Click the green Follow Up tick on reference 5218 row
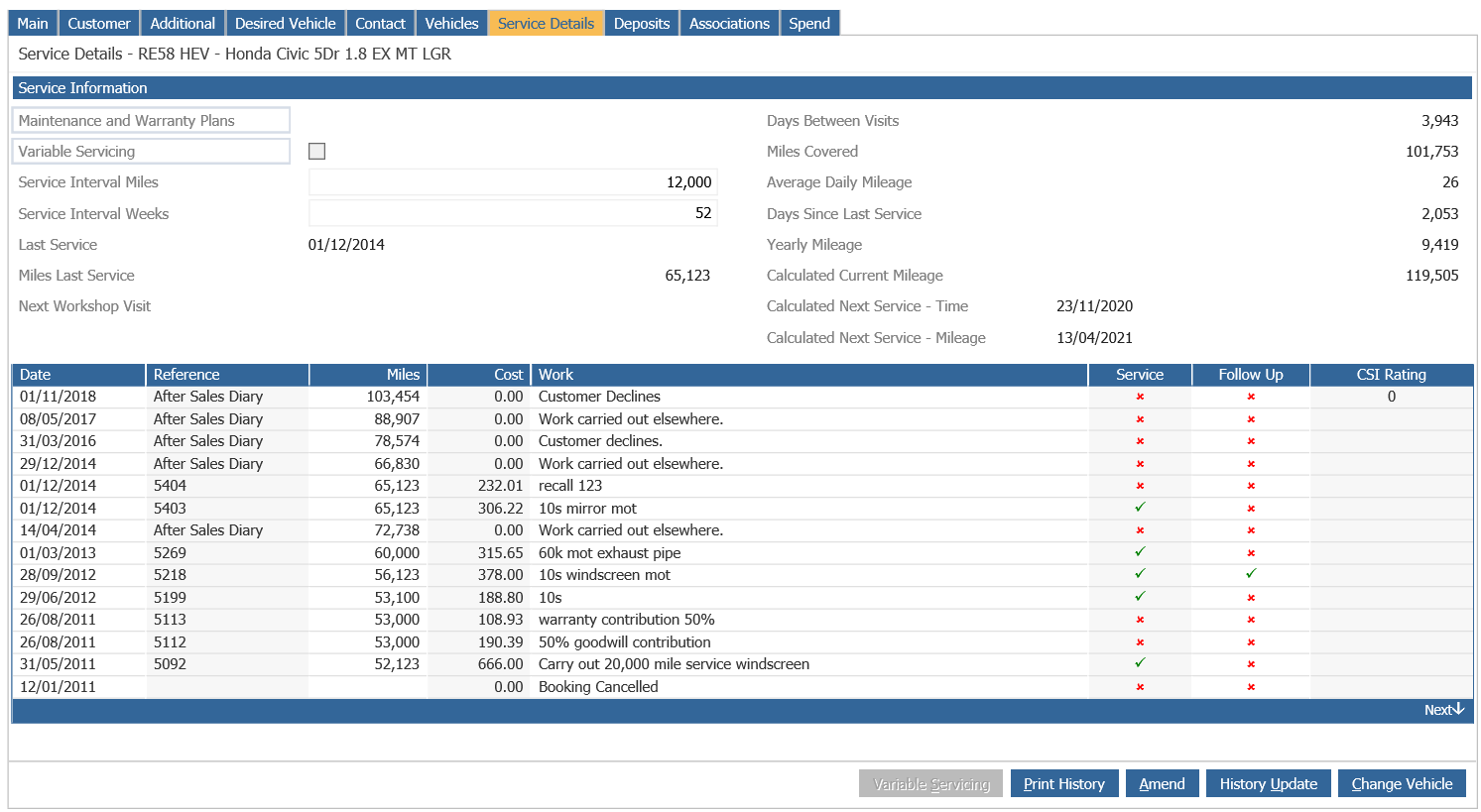The height and width of the screenshot is (812, 1481). coord(1250,574)
